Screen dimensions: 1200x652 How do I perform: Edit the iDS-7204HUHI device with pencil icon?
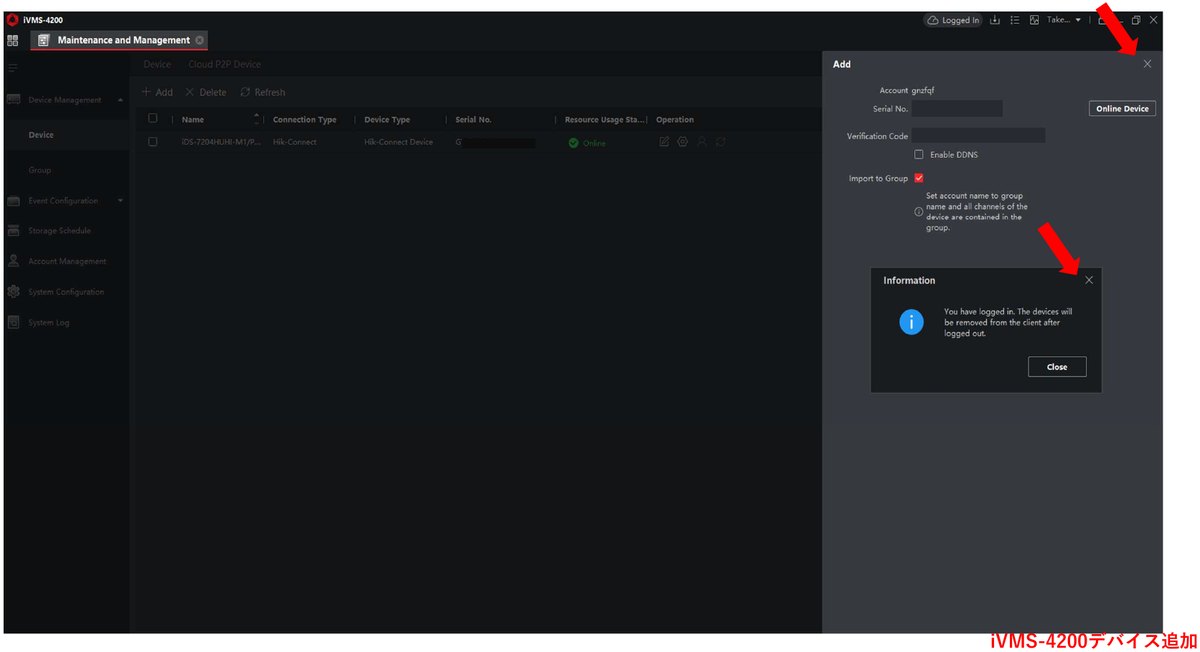point(664,142)
